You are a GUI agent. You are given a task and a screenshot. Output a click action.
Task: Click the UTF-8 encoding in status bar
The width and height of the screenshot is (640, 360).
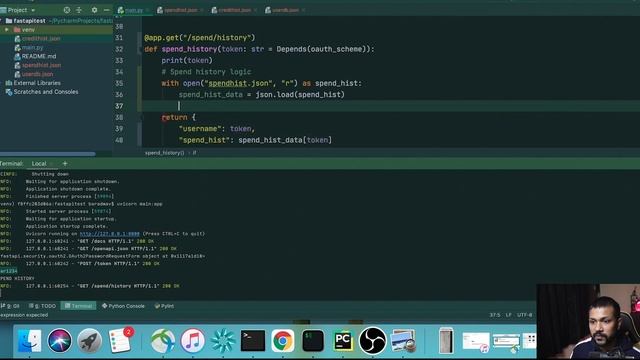(524, 315)
